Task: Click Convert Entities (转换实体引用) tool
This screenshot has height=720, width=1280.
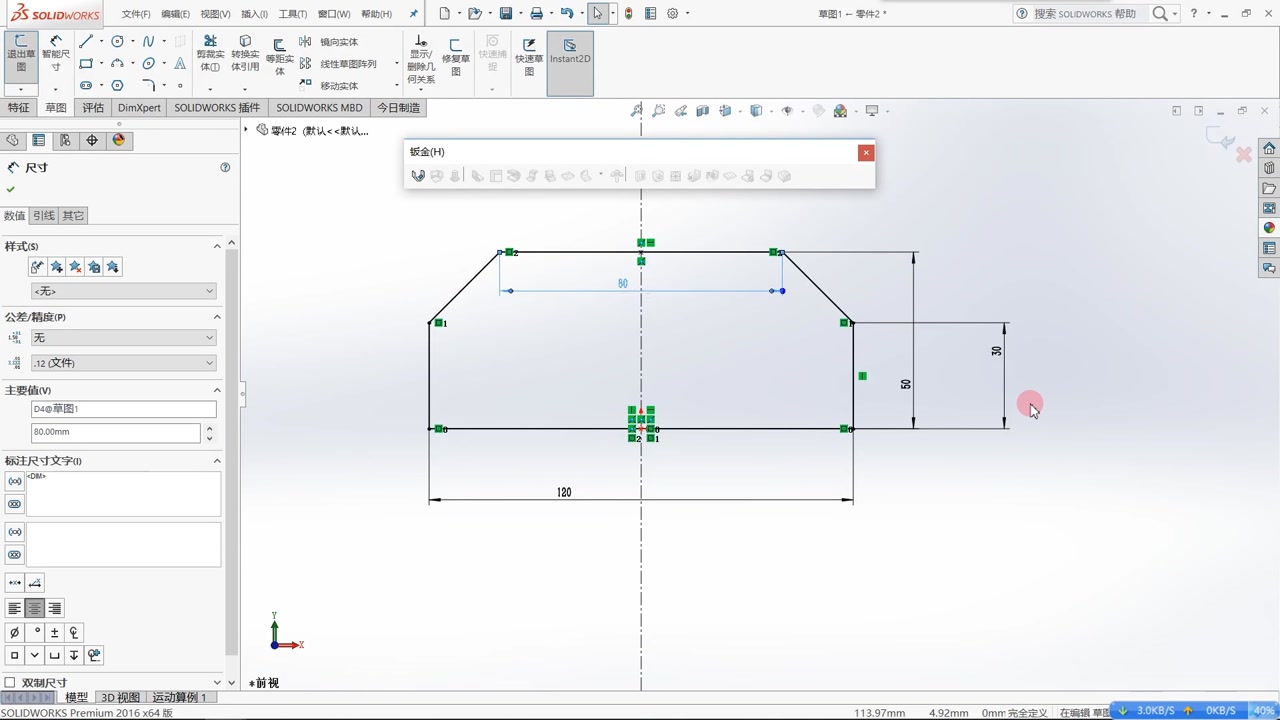Action: point(245,54)
